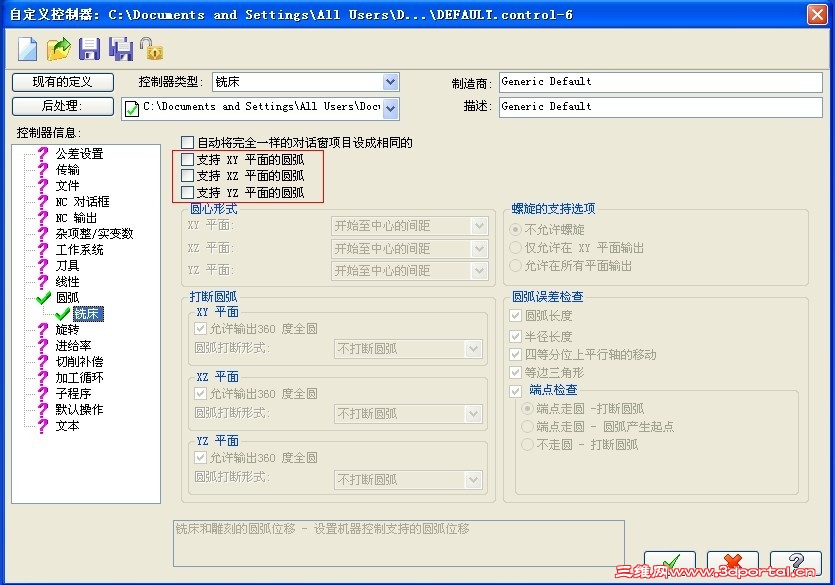This screenshot has height=585, width=835.
Task: Open YZ 平面 圆心形式 dropdown
Action: coord(479,271)
